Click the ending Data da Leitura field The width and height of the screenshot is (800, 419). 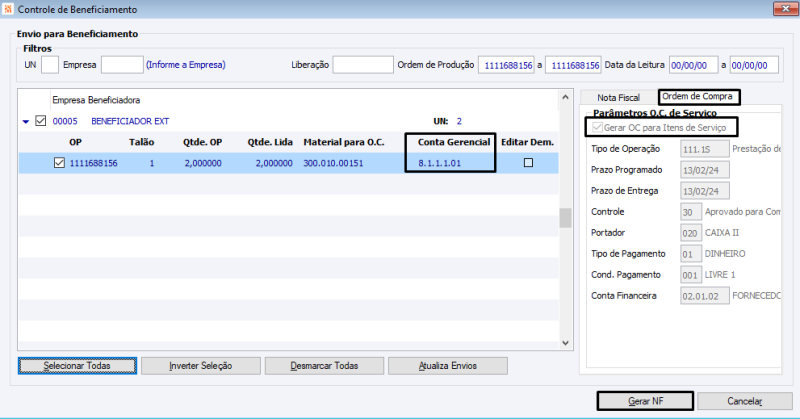[754, 65]
